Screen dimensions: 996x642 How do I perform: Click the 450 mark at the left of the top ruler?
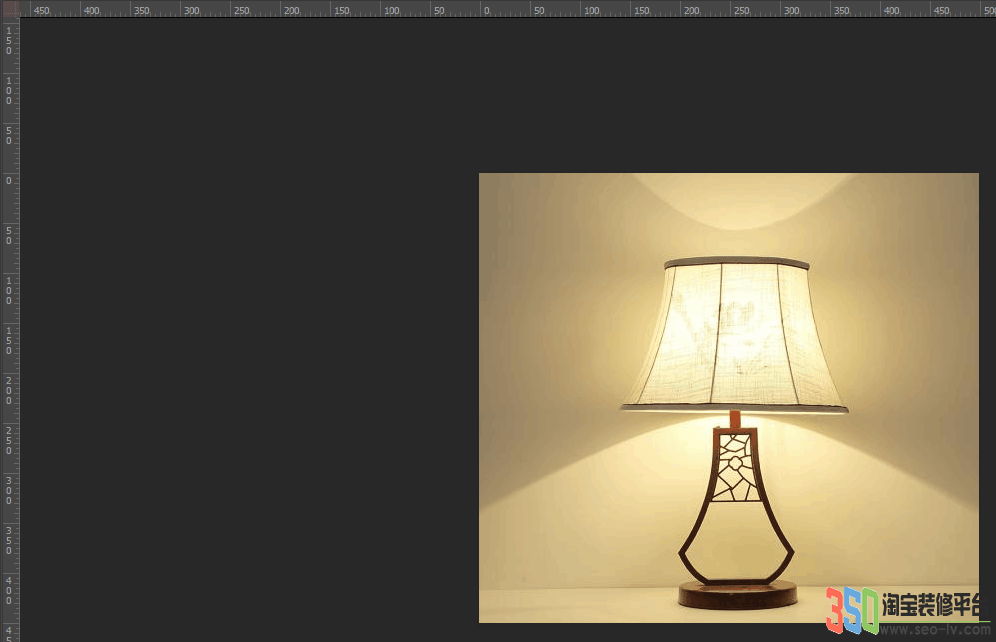(x=41, y=11)
